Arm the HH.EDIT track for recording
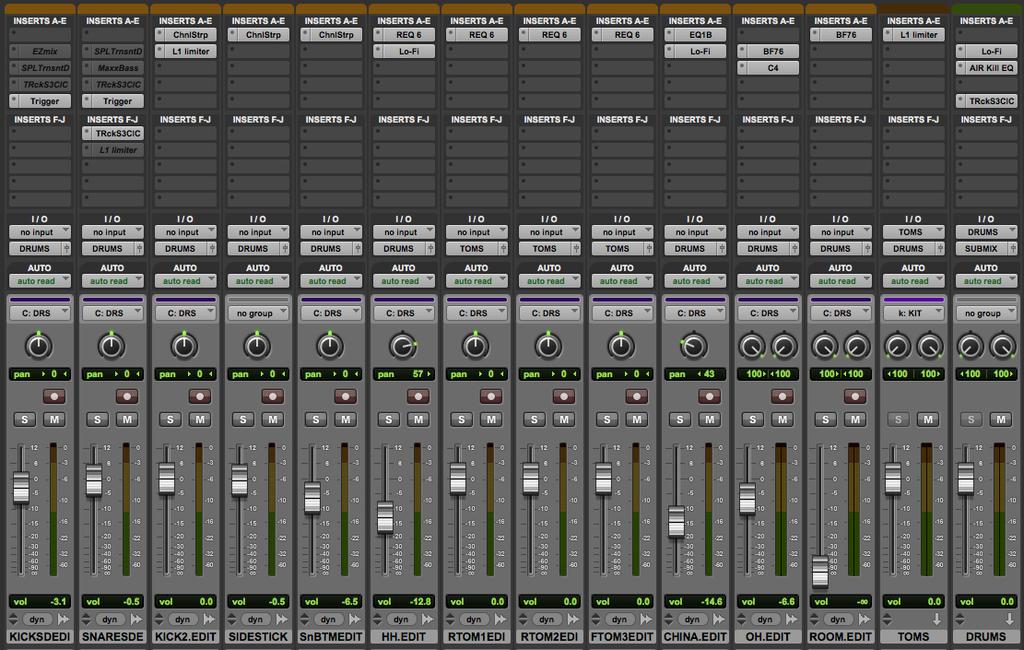 click(418, 397)
